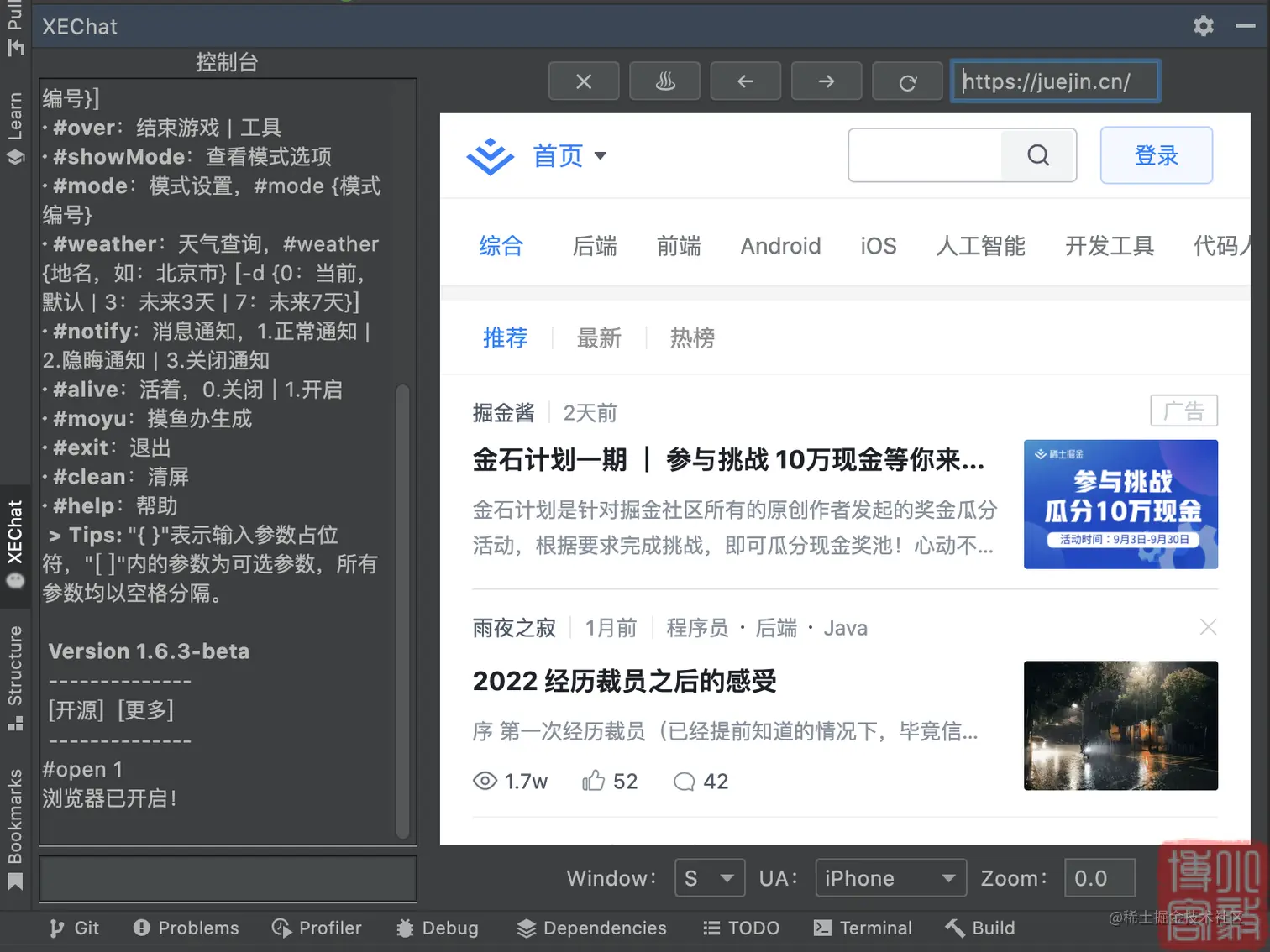This screenshot has height=952, width=1270.
Task: Click the Version 1.6.3-beta text
Action: [149, 651]
